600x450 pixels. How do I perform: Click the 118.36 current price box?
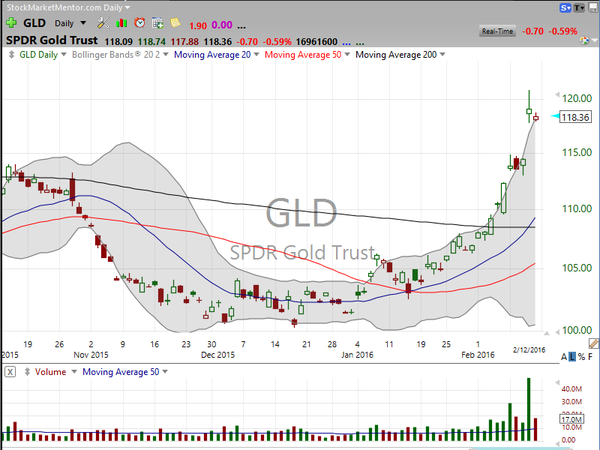[x=575, y=117]
